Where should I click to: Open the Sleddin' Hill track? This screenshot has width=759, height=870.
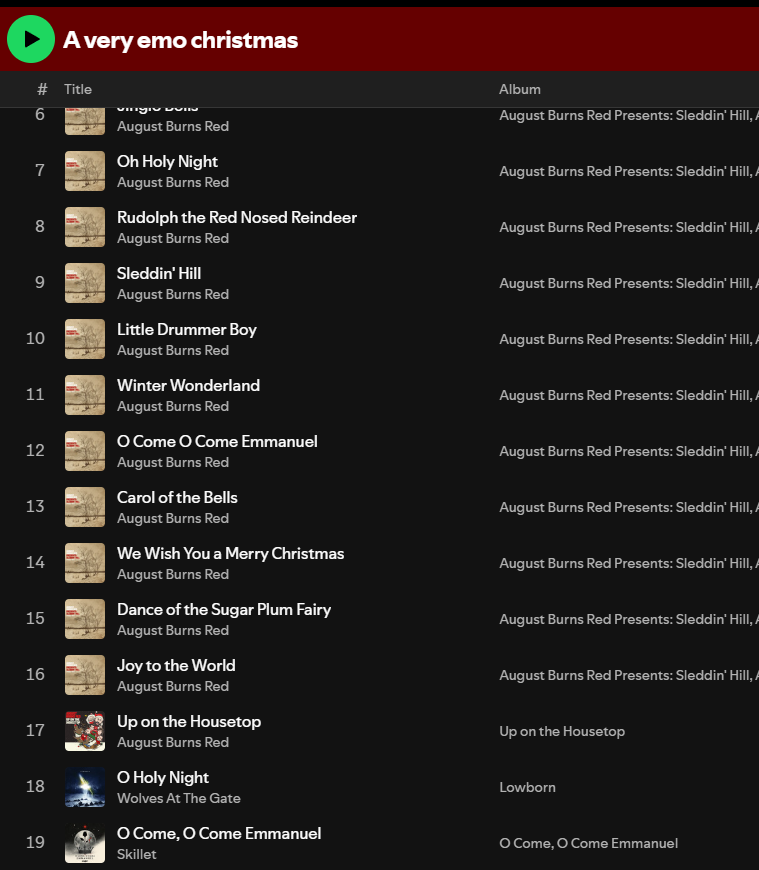click(159, 274)
